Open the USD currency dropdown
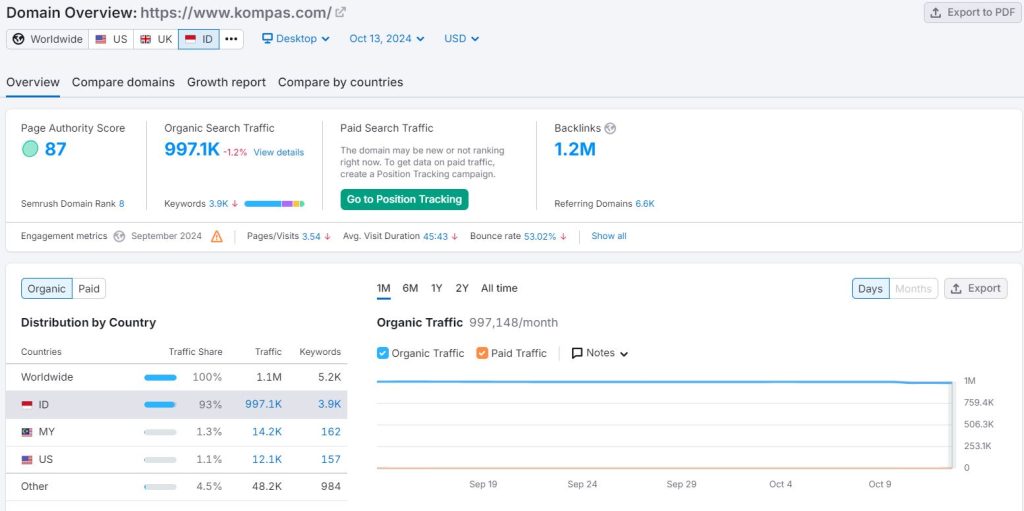Image resolution: width=1024 pixels, height=511 pixels. [462, 39]
